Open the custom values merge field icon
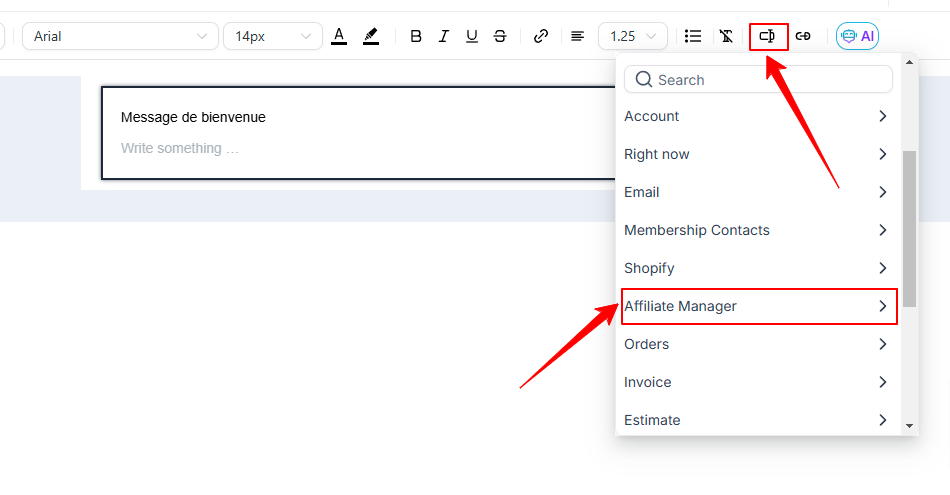This screenshot has width=950, height=495. 768,36
